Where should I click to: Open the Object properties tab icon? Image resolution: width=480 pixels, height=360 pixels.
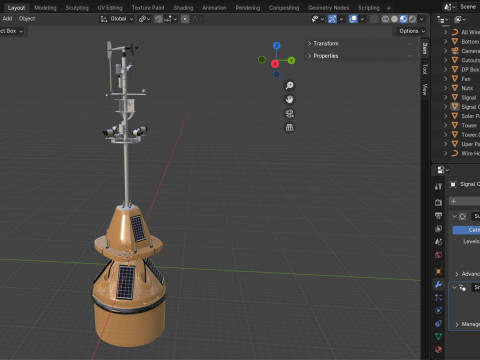[438, 271]
